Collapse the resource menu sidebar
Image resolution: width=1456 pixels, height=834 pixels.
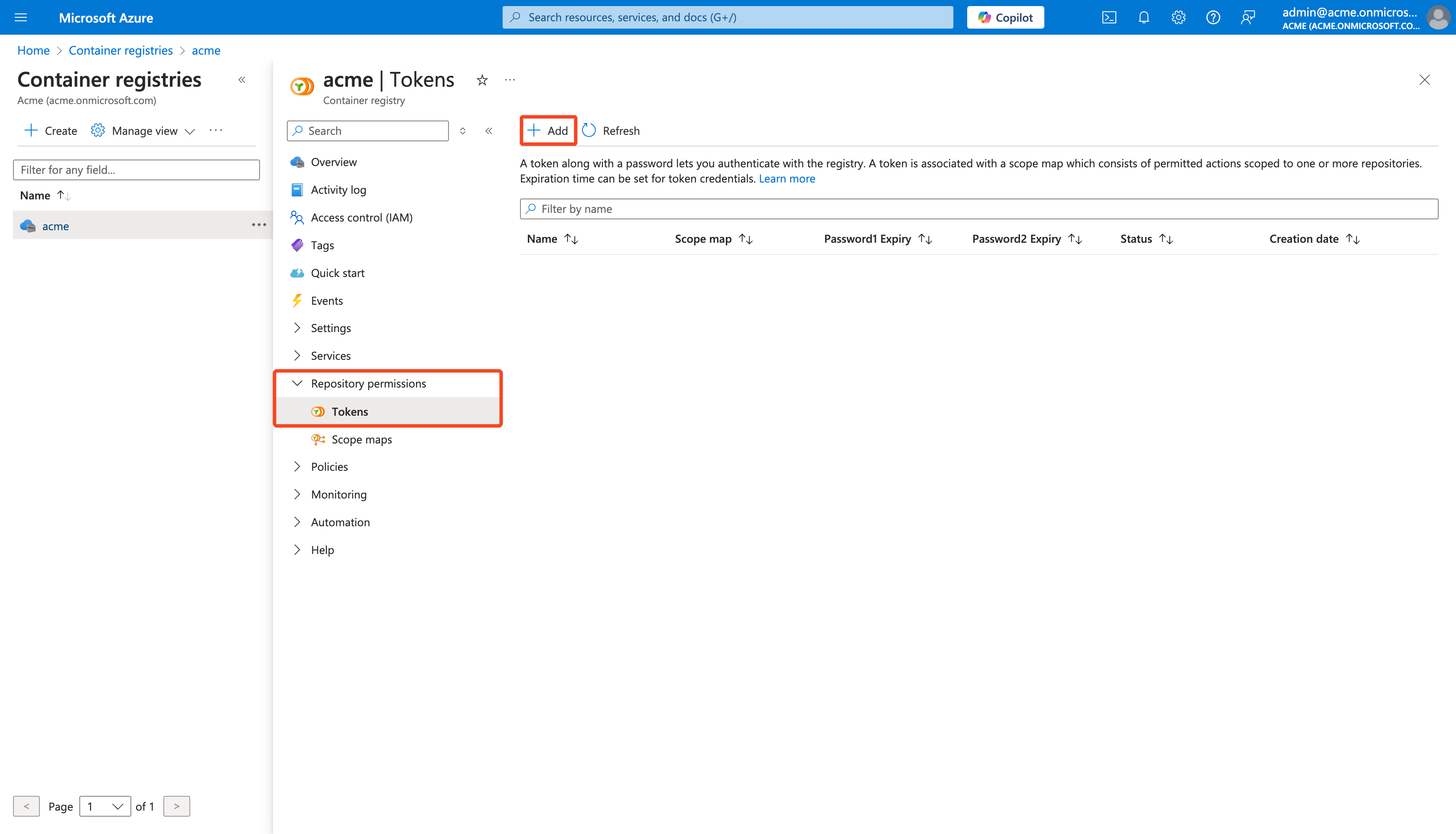click(x=489, y=130)
